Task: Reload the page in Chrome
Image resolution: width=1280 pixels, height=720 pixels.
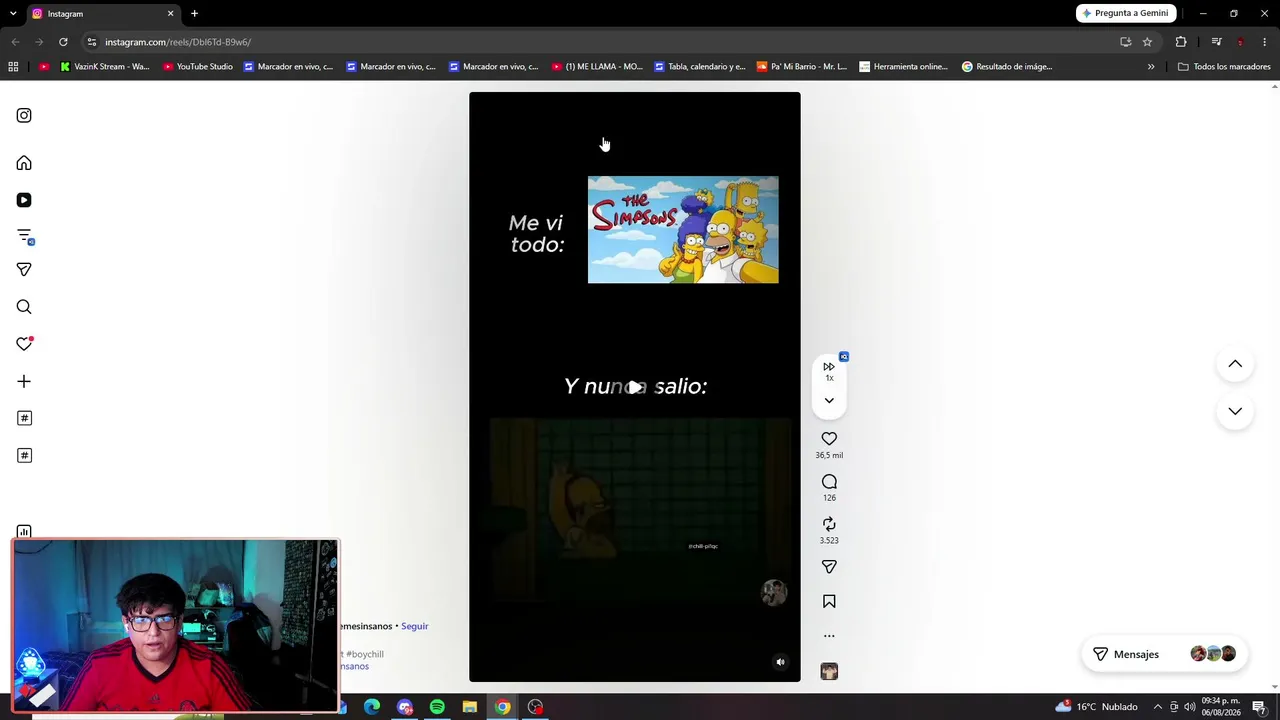Action: tap(63, 42)
